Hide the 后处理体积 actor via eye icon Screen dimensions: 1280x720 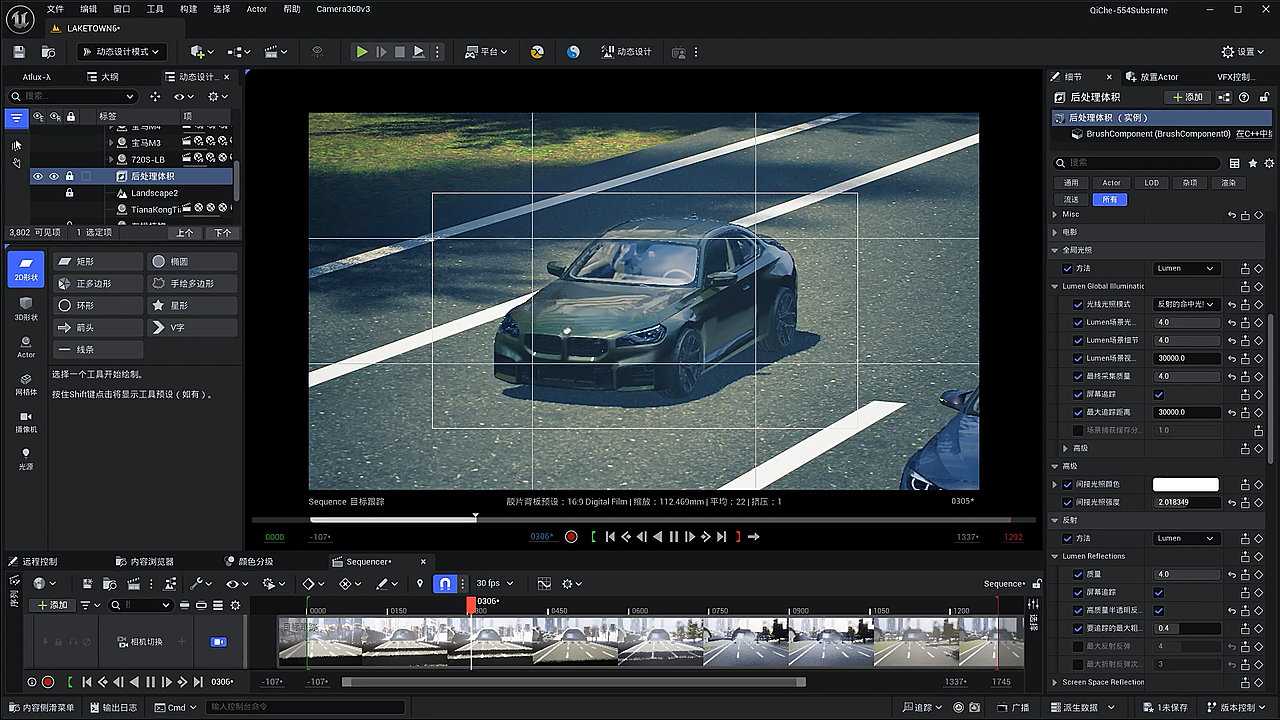[38, 176]
